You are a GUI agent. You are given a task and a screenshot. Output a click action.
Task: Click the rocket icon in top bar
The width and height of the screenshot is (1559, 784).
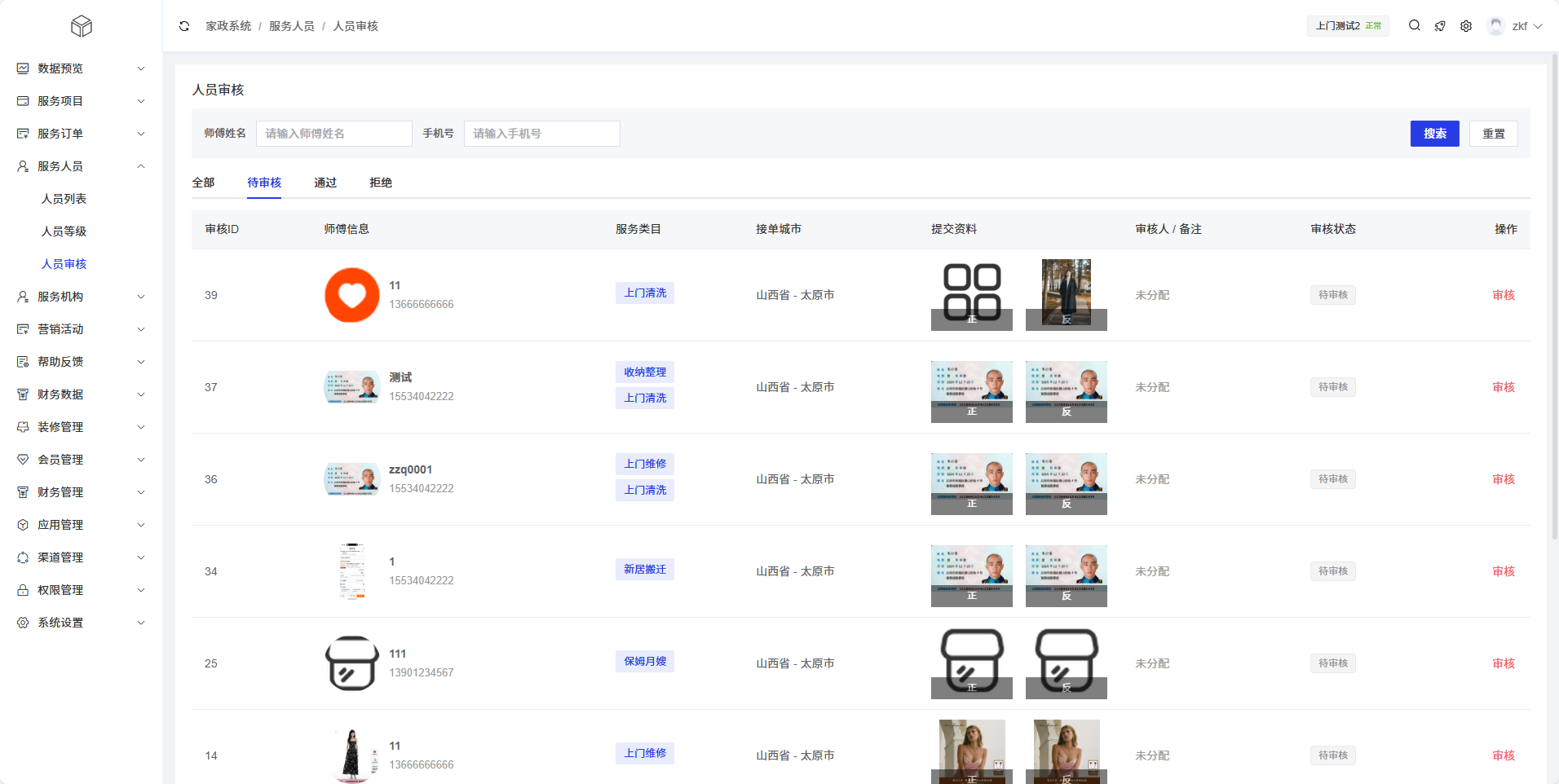click(1440, 26)
